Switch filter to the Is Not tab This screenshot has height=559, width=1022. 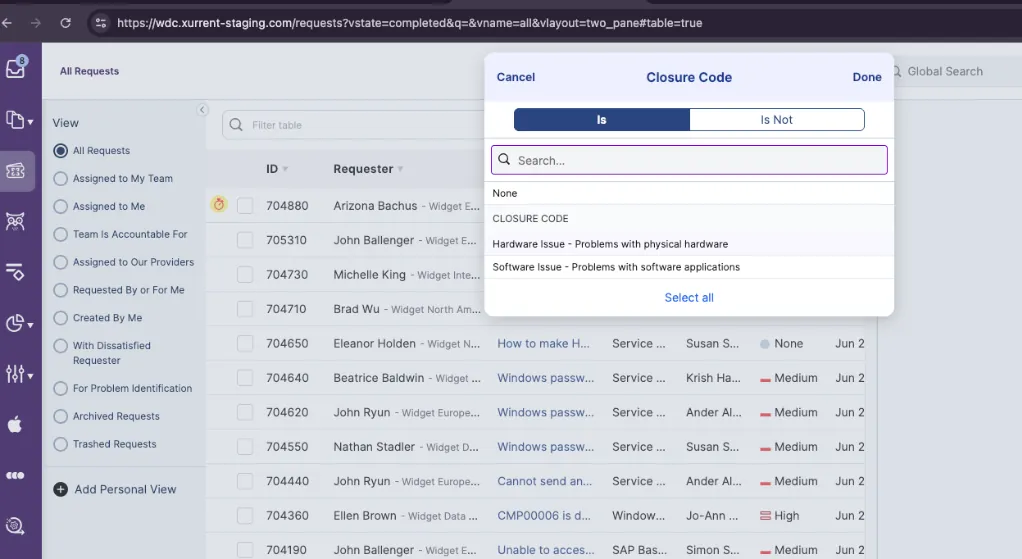777,120
